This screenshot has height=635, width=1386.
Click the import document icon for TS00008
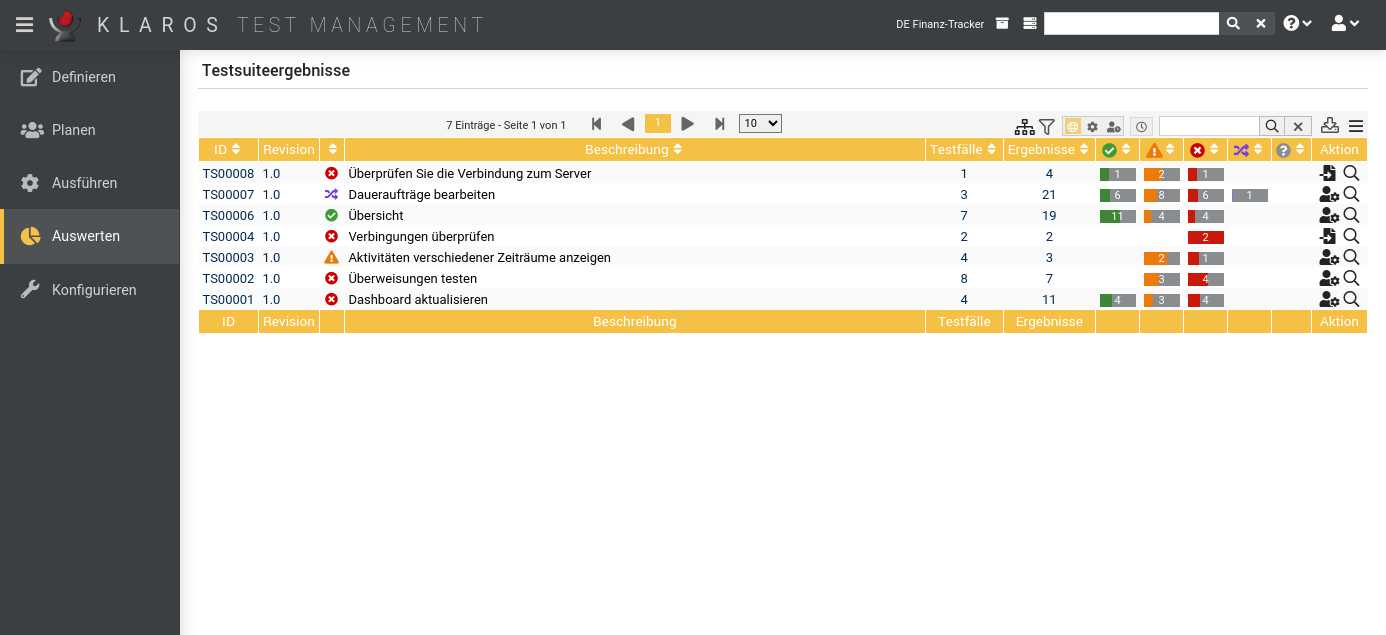coord(1328,173)
